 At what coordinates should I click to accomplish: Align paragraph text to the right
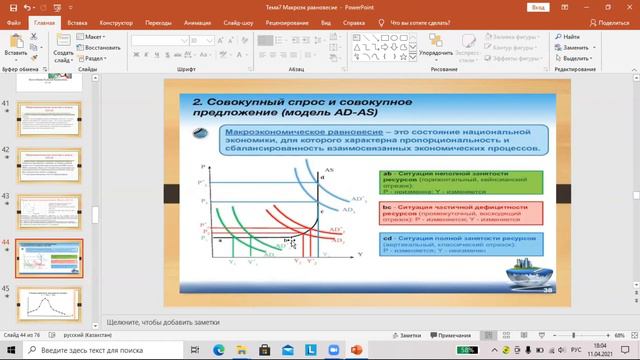pos(283,55)
